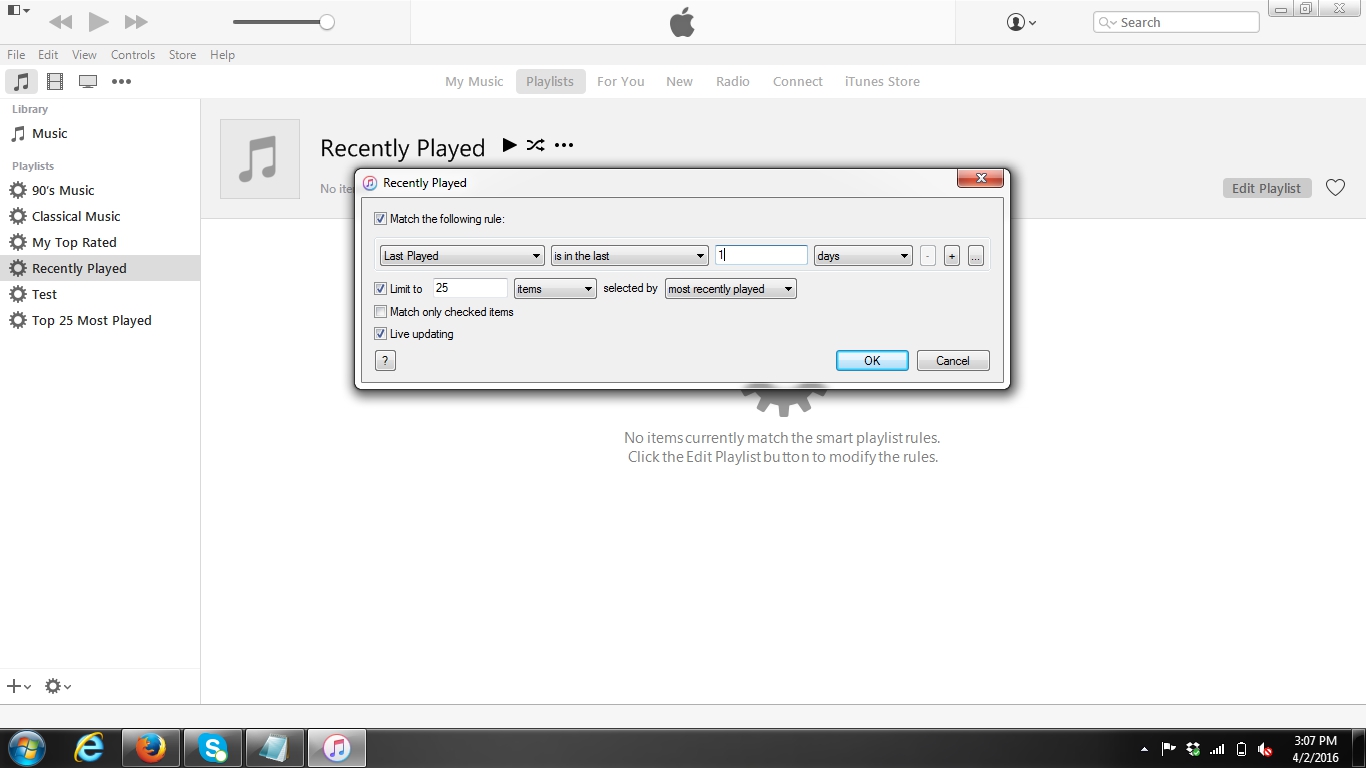Viewport: 1366px width, 768px height.
Task: Switch to the My Music tab
Action: click(474, 81)
